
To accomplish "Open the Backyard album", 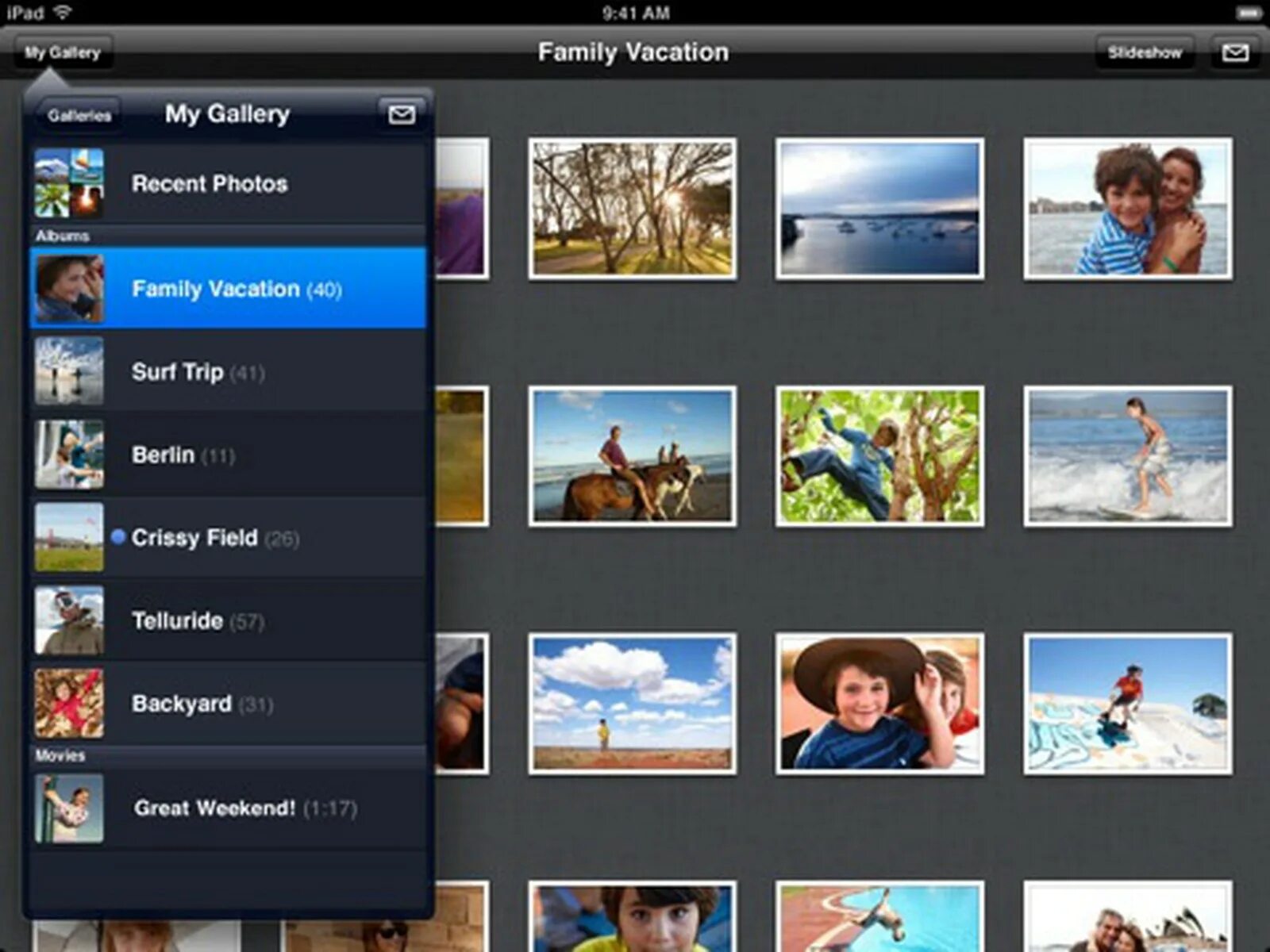I will click(x=228, y=704).
